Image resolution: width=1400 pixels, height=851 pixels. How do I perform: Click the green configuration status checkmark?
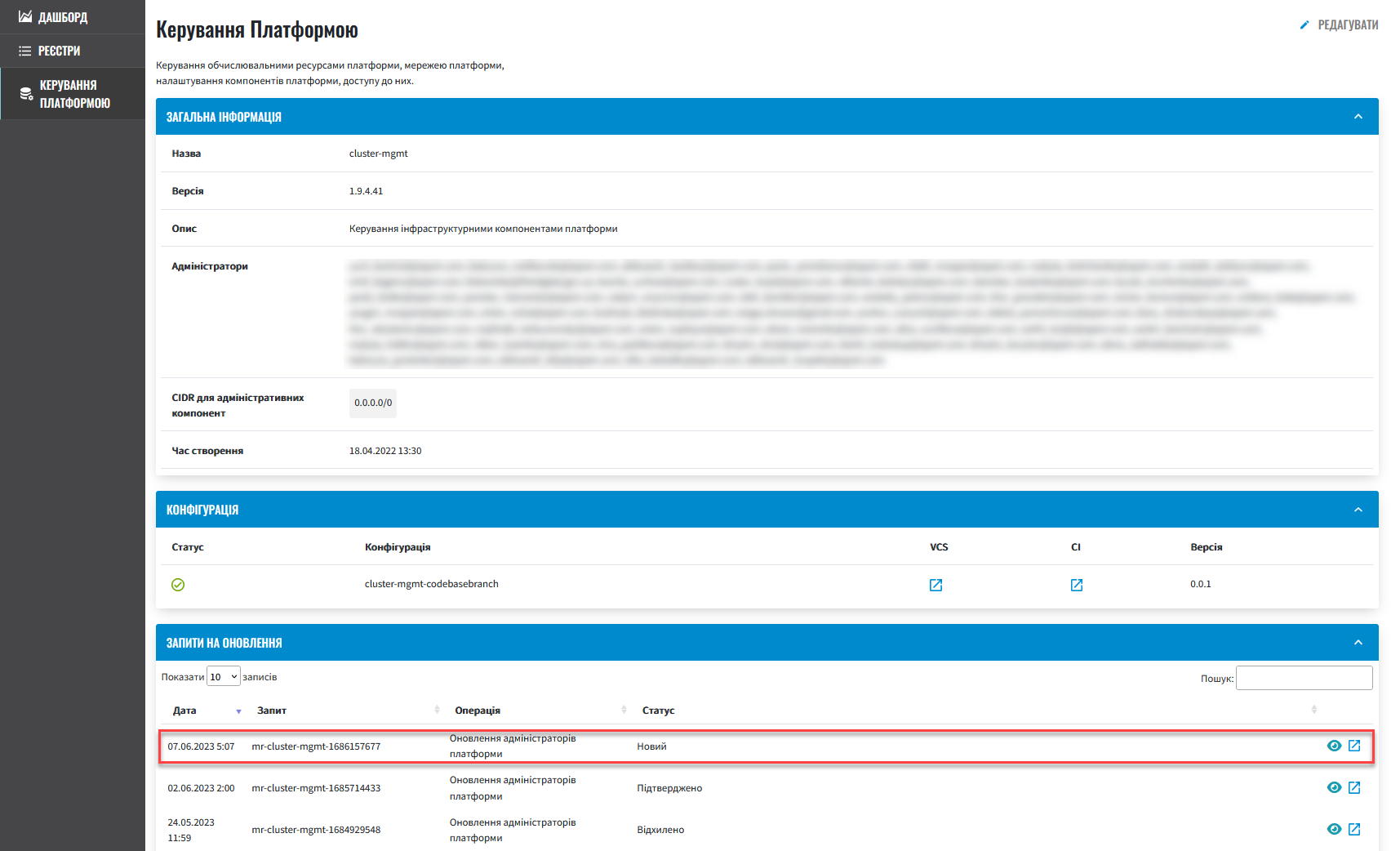coord(178,585)
